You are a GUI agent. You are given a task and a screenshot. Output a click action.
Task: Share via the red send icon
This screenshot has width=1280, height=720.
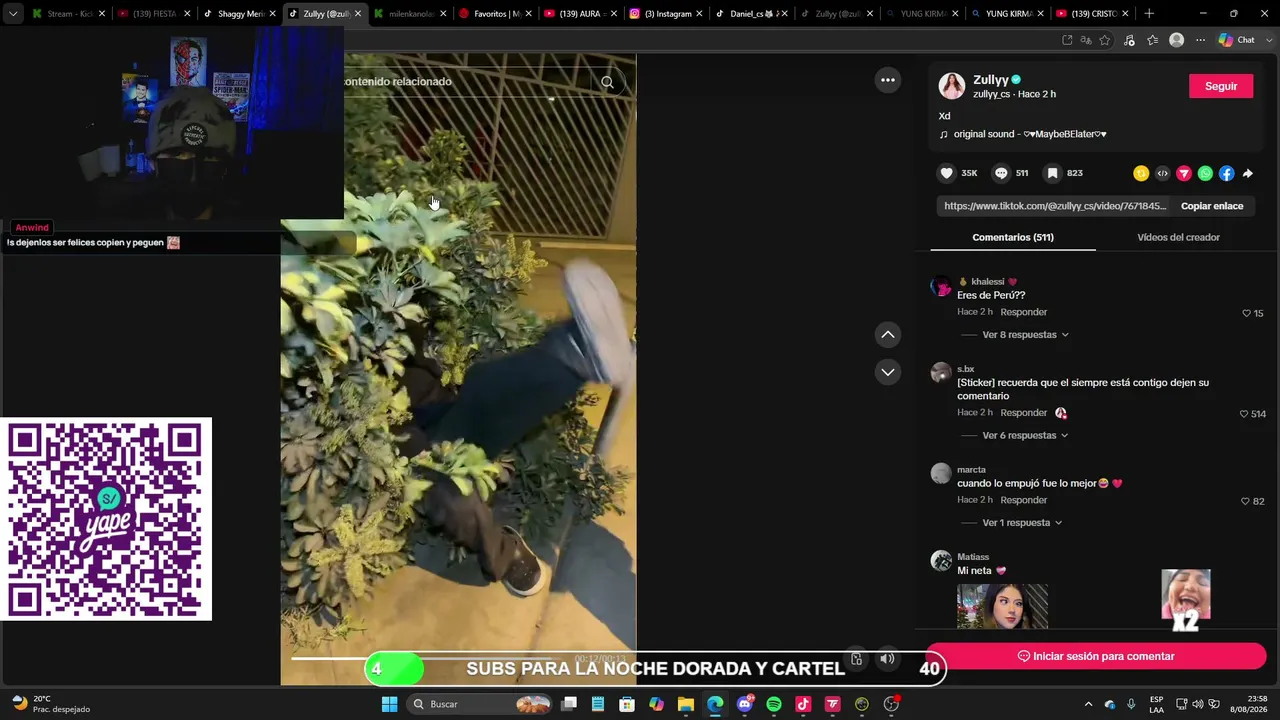coord(1184,173)
